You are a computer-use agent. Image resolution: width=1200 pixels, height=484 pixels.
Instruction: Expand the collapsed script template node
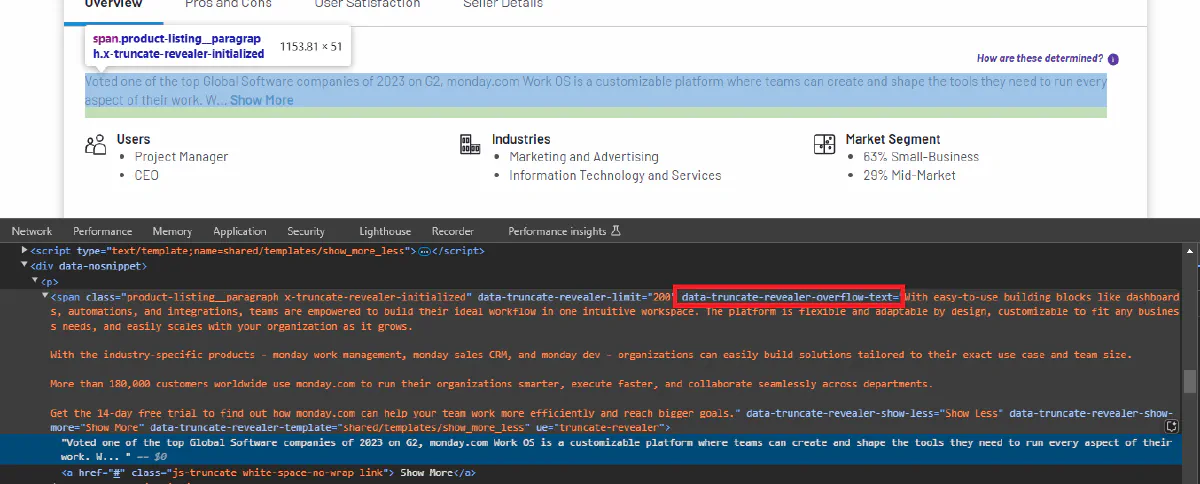tap(25, 250)
